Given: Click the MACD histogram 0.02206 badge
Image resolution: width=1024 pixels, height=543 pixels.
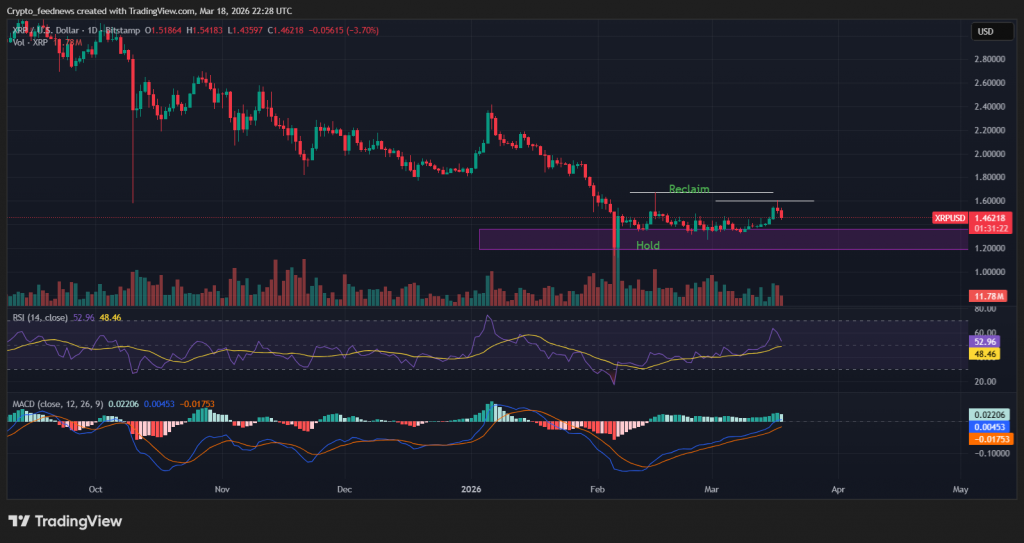Looking at the screenshot, I should pos(988,414).
